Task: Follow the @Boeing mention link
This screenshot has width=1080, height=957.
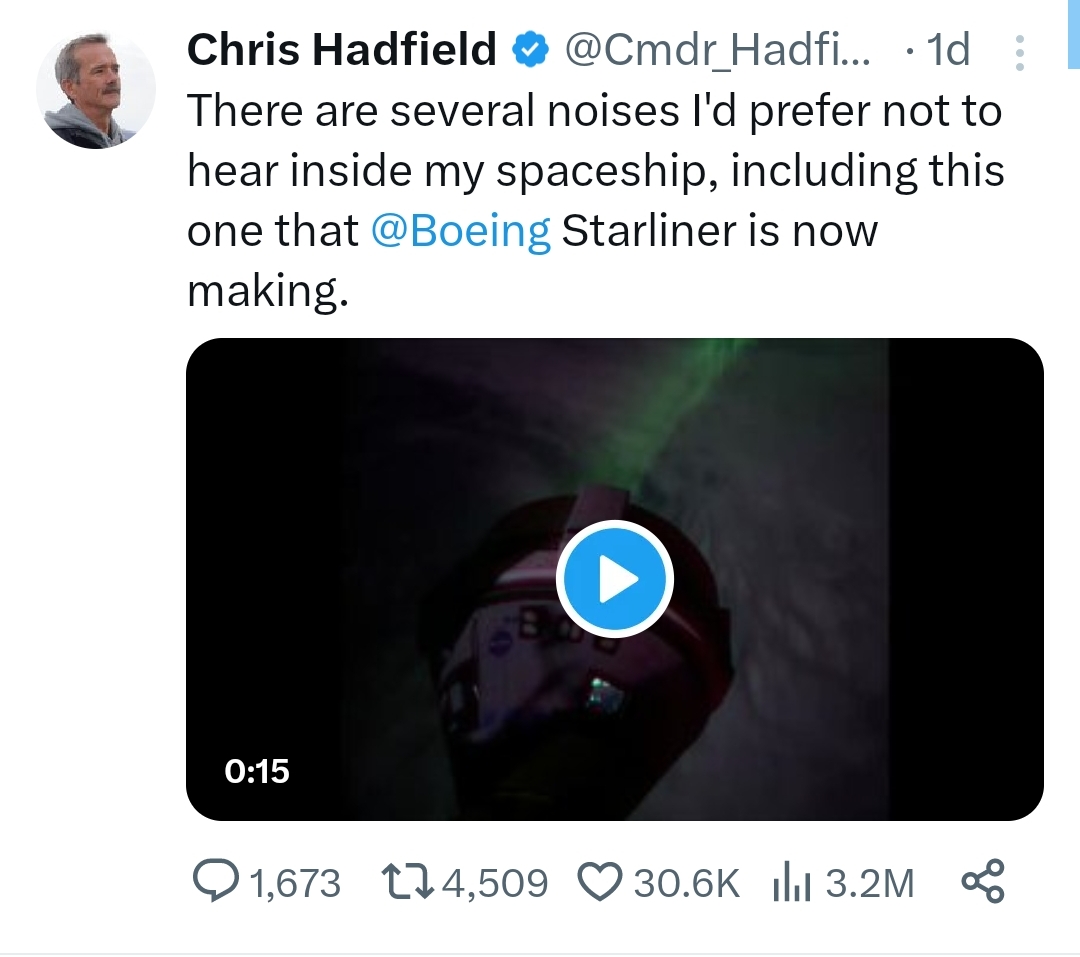Action: (461, 231)
